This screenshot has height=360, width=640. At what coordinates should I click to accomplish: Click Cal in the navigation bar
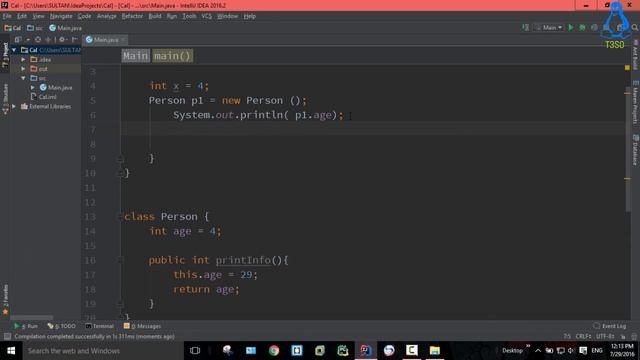click(13, 28)
